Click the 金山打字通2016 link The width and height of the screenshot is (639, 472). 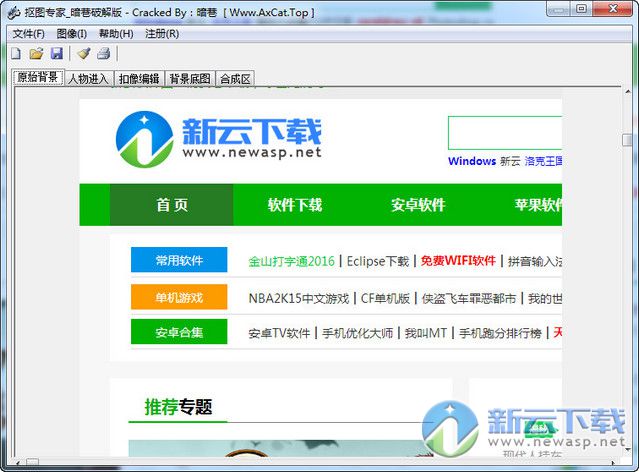pos(291,261)
